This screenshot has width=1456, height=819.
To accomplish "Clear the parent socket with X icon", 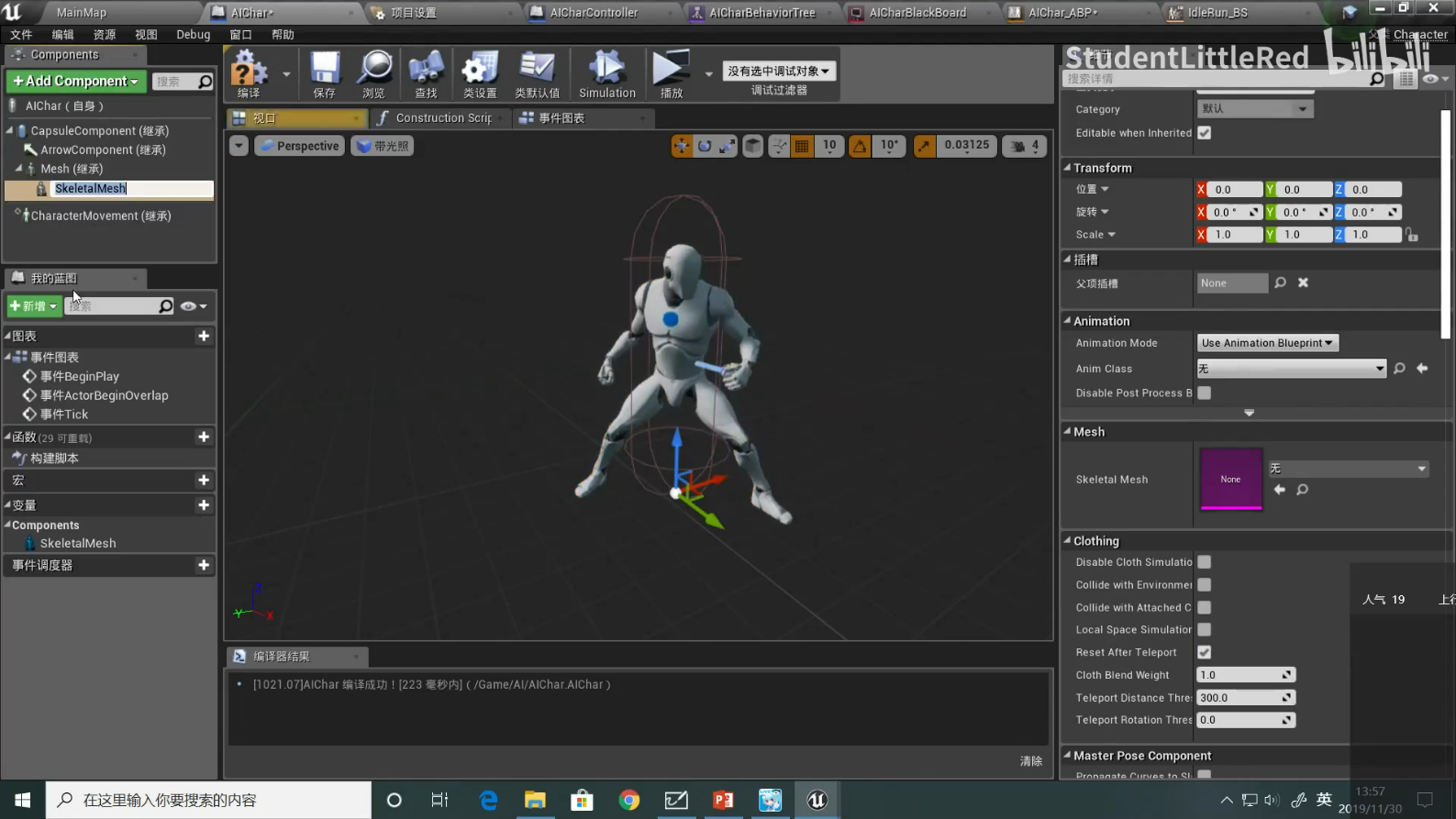I will pos(1303,282).
